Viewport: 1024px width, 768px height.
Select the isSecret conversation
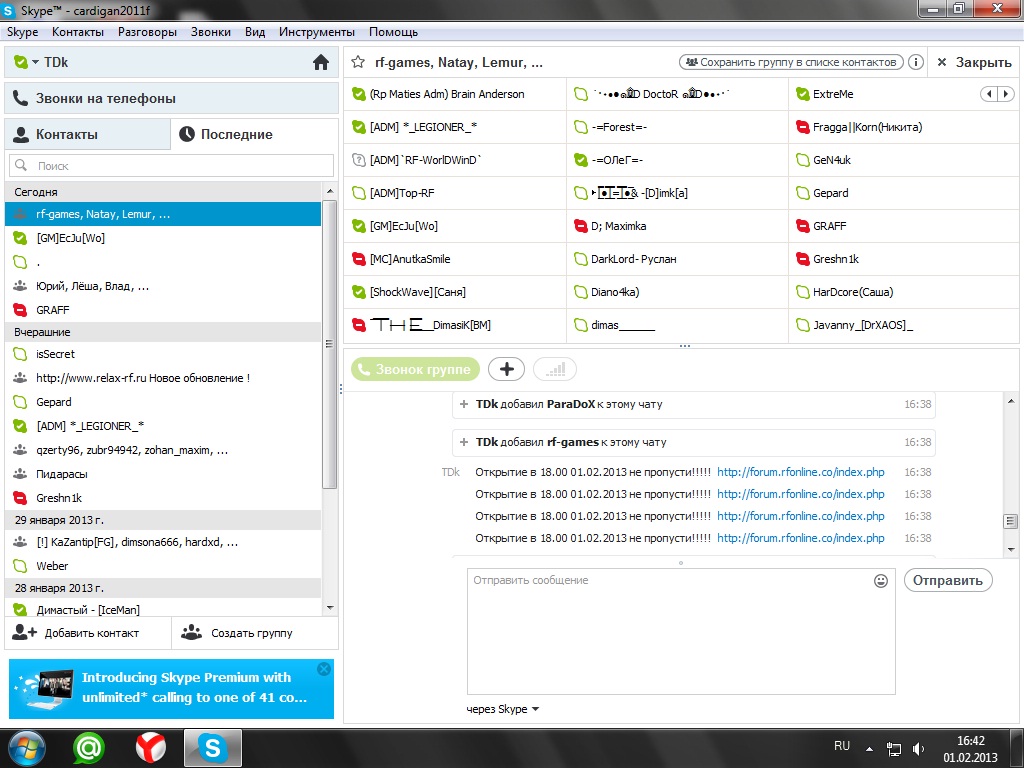163,354
